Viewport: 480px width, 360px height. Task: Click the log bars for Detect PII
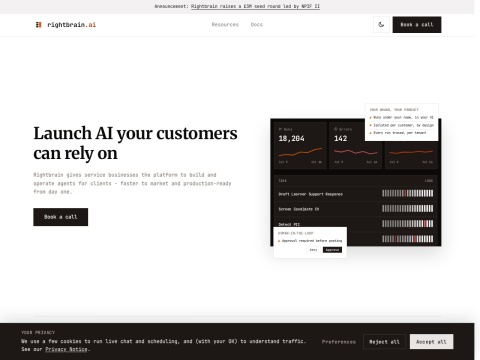point(408,224)
